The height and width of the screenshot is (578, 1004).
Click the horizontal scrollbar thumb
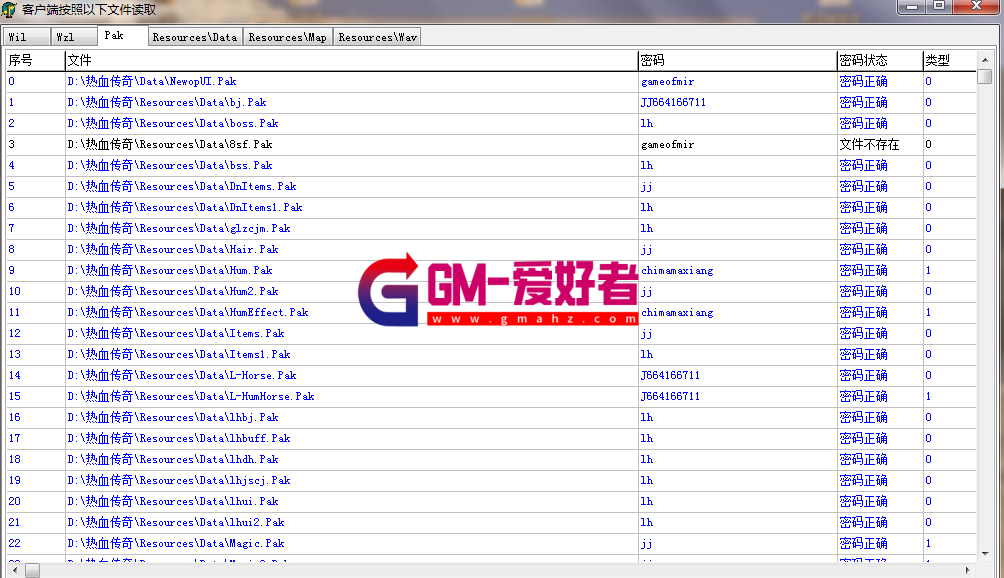click(x=32, y=570)
